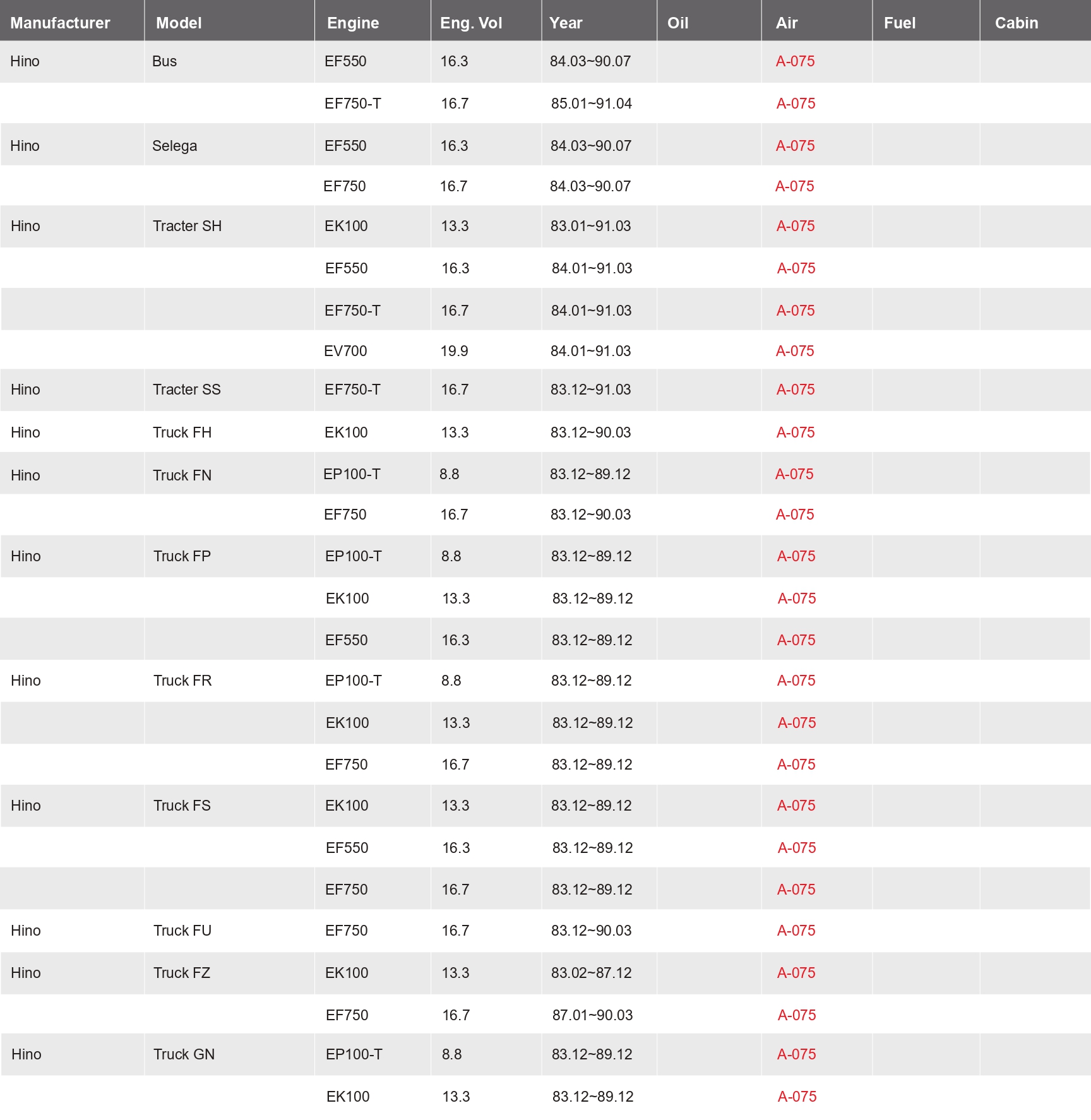Click the A-075 link in the Truck GN row

[796, 1054]
